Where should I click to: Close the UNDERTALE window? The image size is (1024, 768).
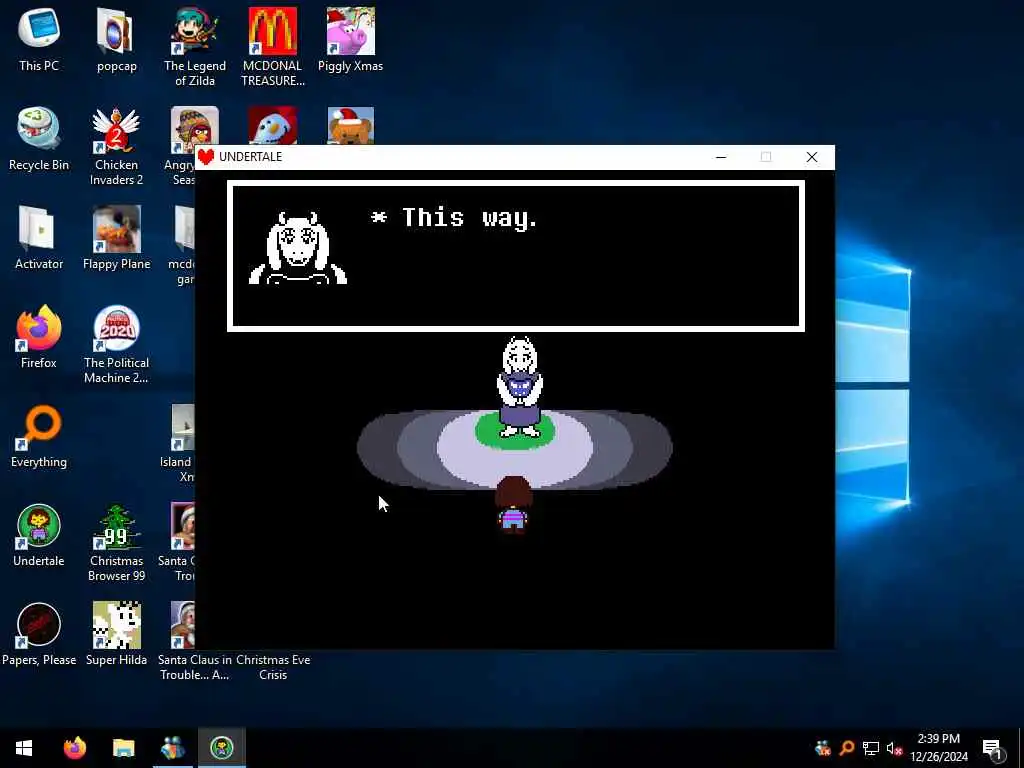(812, 157)
